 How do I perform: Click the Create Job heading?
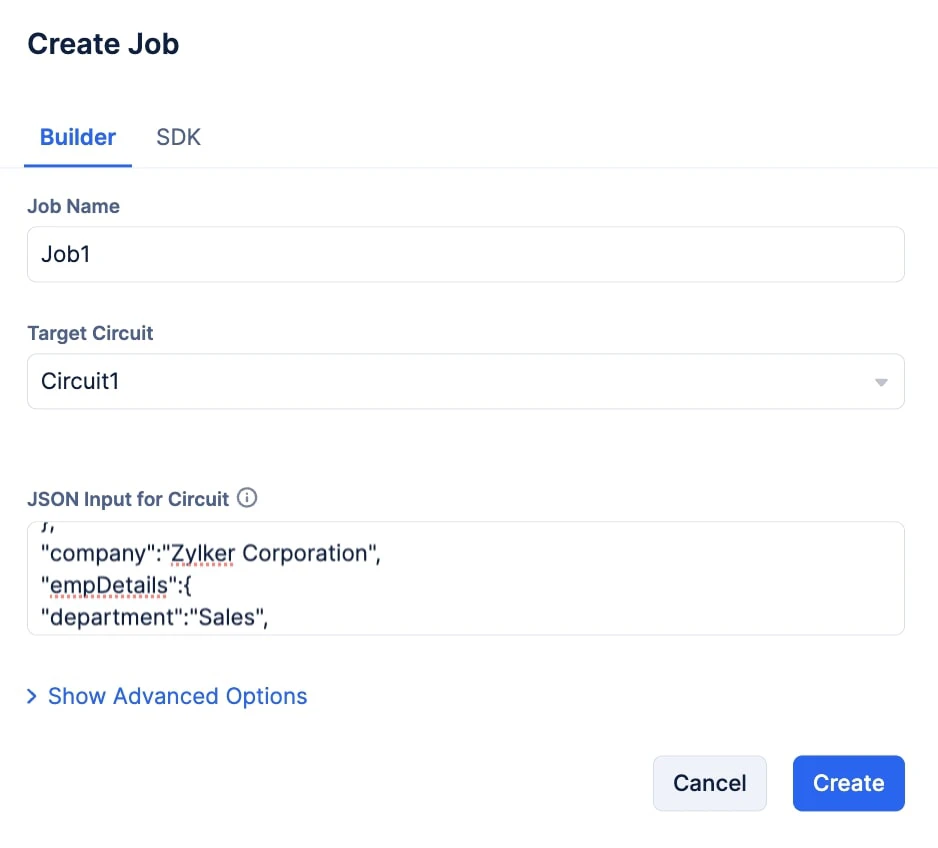tap(103, 44)
